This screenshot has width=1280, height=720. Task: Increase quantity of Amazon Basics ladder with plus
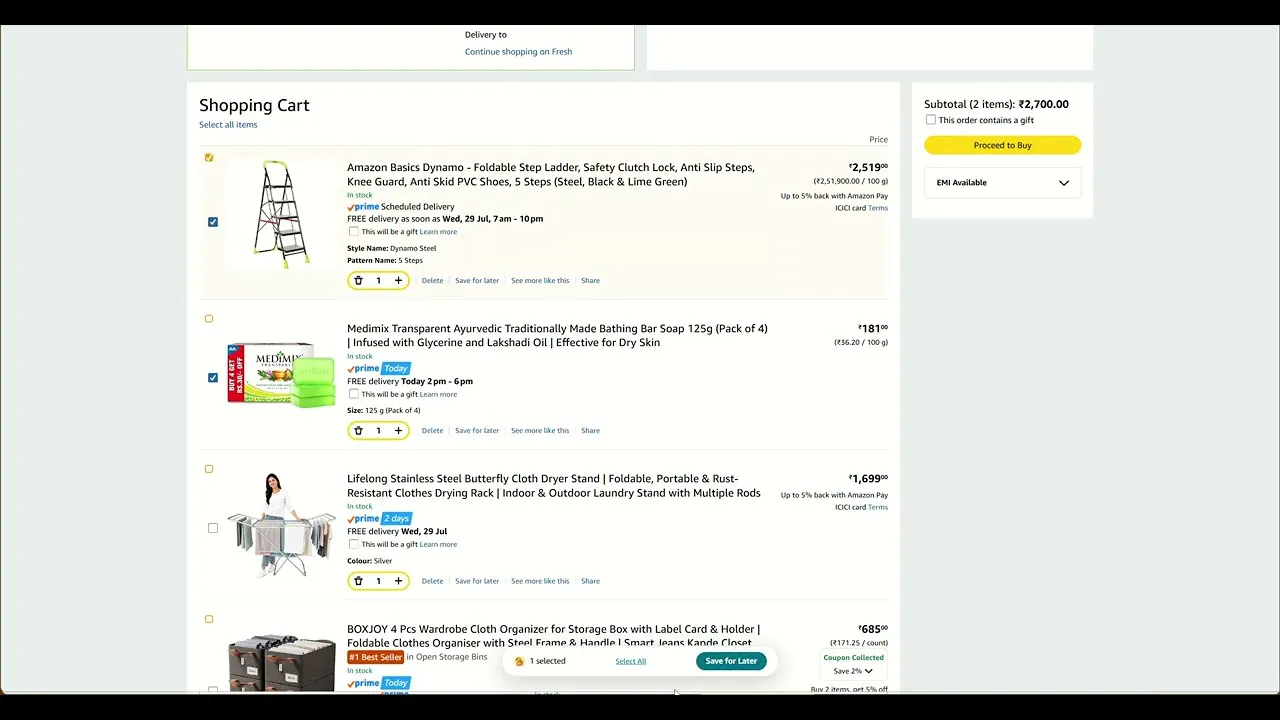click(398, 281)
